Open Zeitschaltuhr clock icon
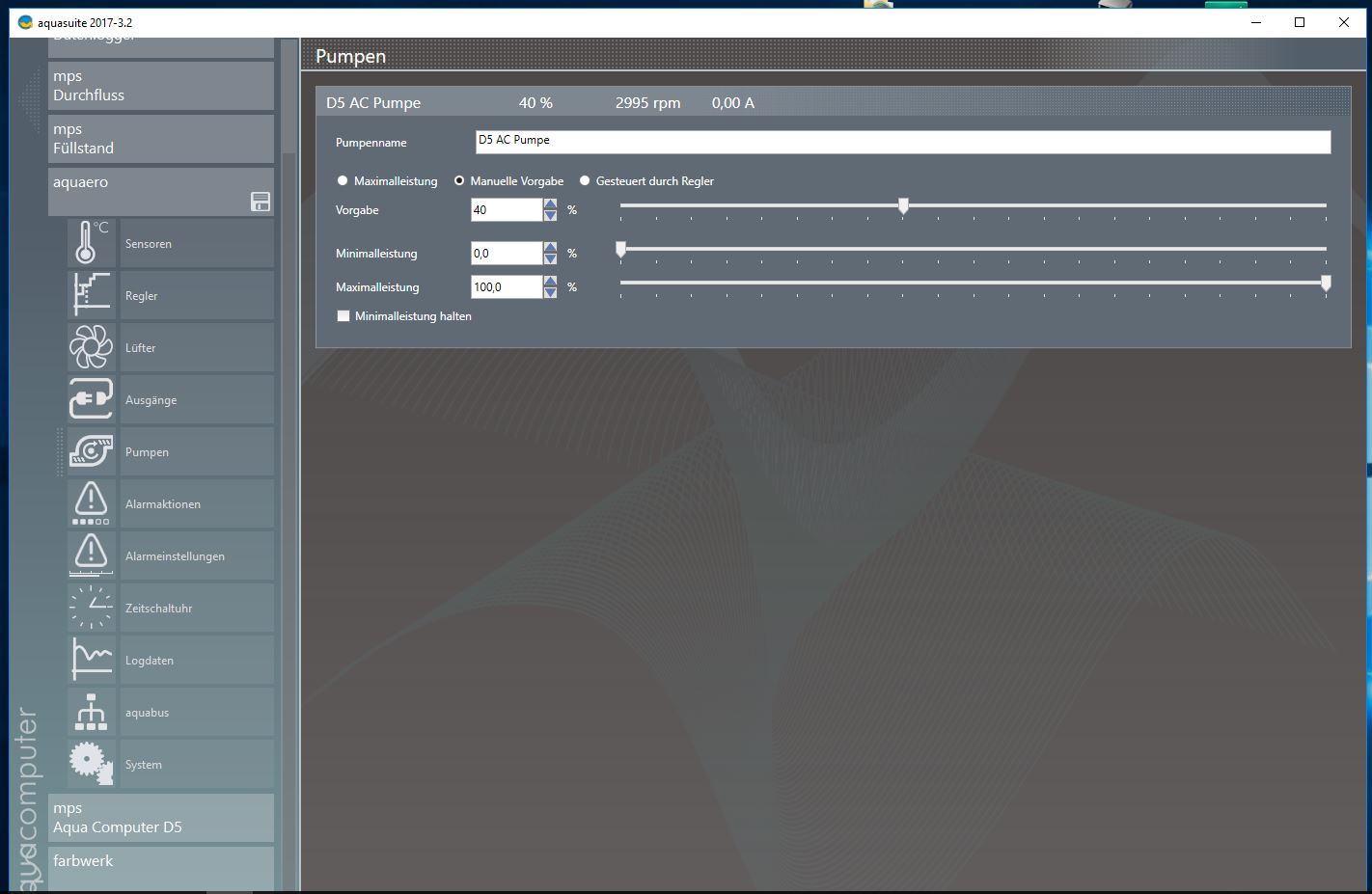 [92, 608]
